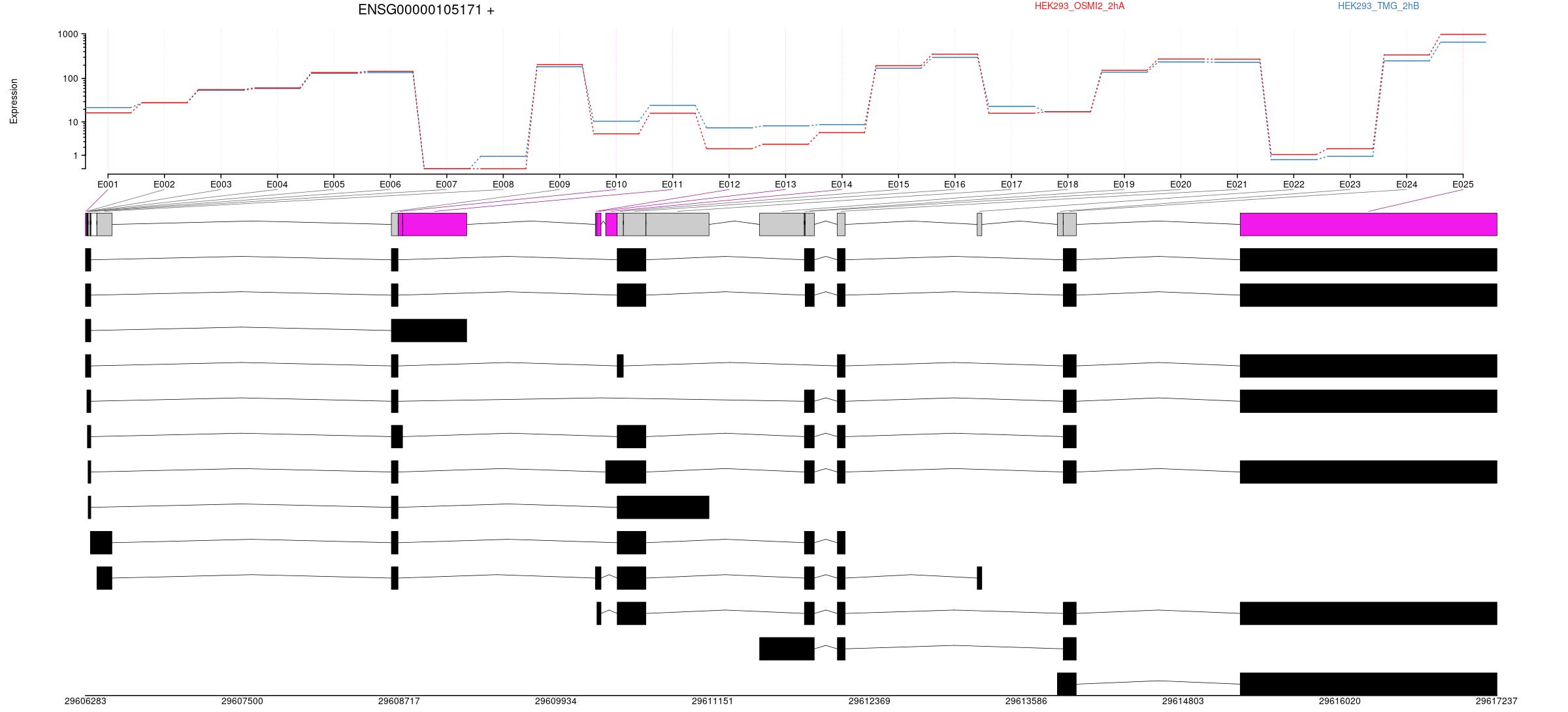Click genomic coordinate 29607500
The width and height of the screenshot is (1568, 712).
(x=242, y=701)
